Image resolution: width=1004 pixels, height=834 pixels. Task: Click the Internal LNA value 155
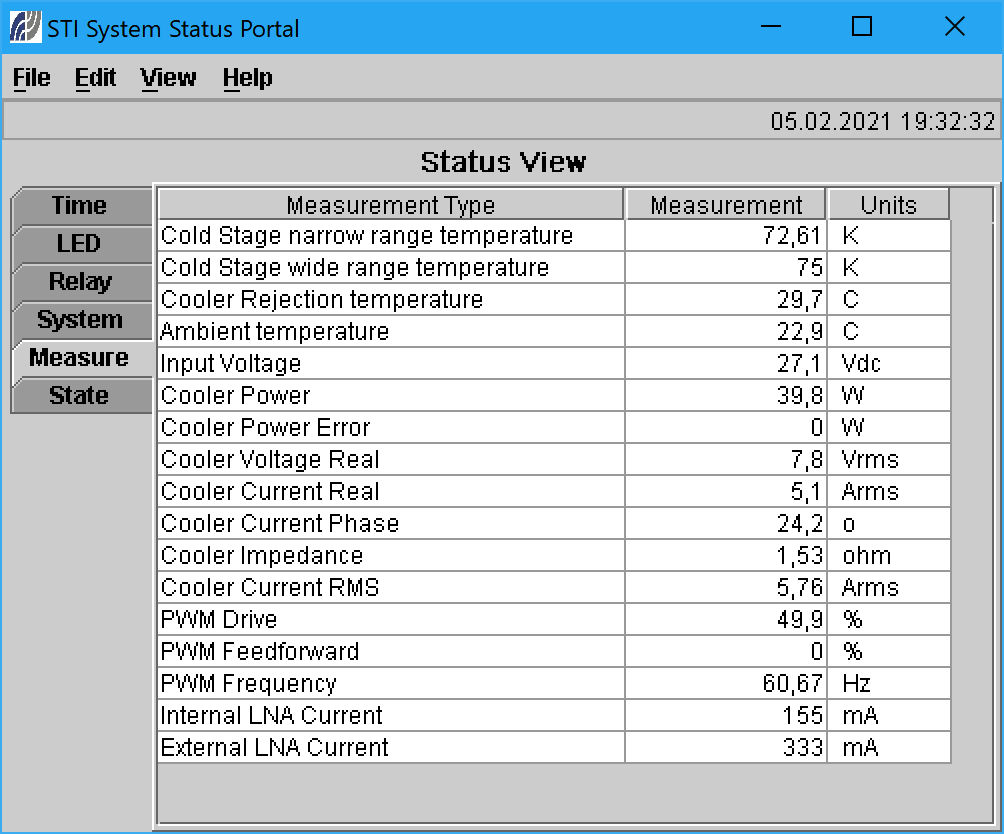(x=802, y=716)
